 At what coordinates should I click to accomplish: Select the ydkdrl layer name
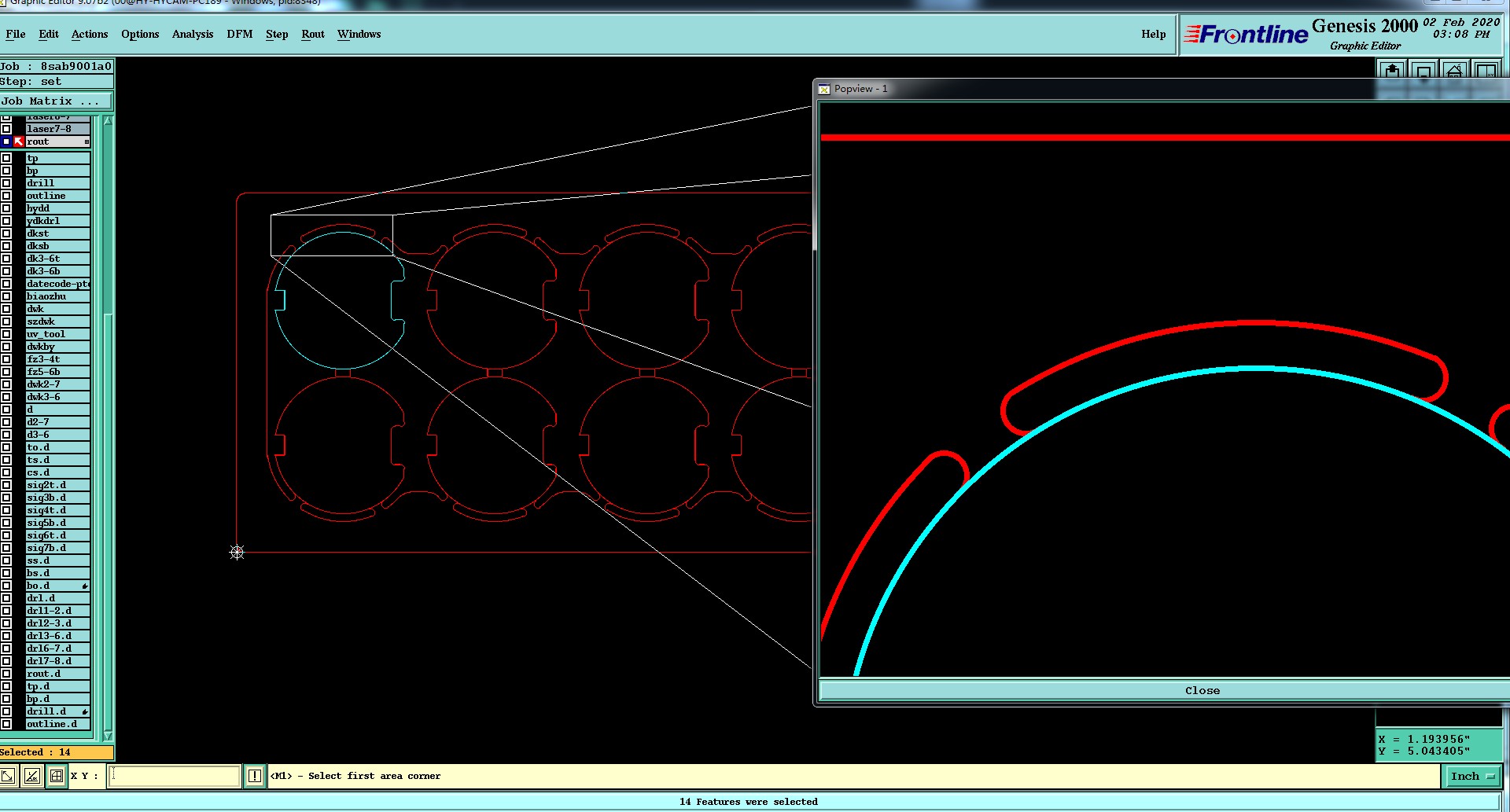(x=58, y=221)
